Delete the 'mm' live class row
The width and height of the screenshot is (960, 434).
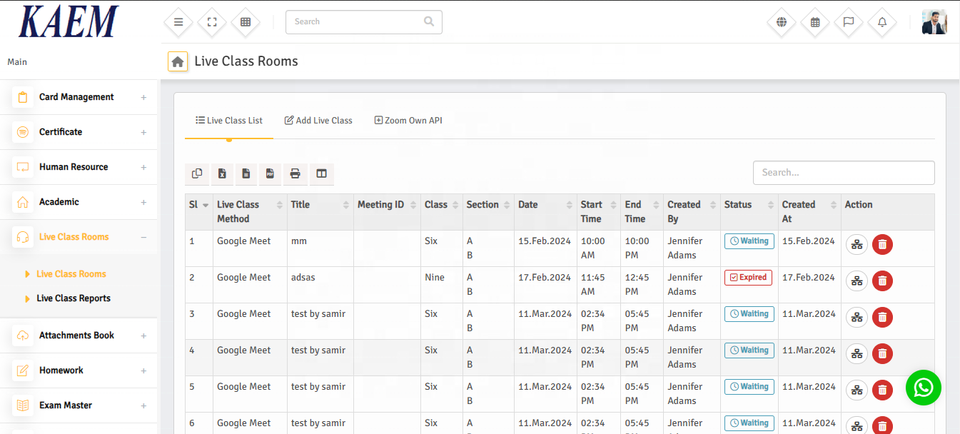click(882, 245)
